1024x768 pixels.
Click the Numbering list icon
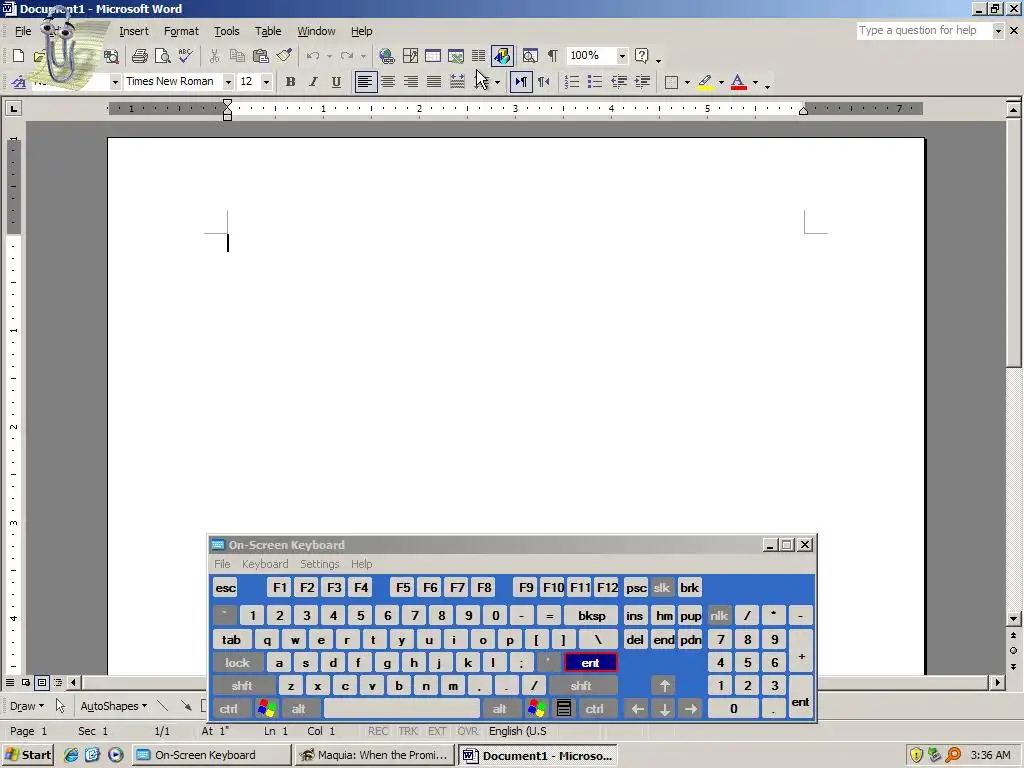point(571,82)
